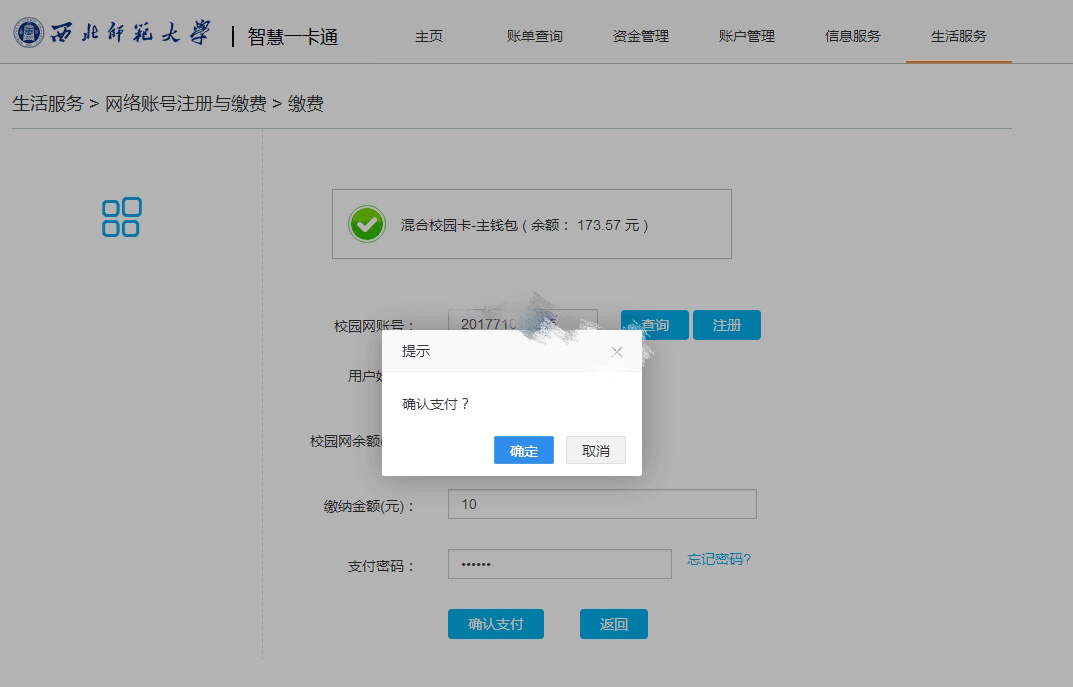The width and height of the screenshot is (1073, 687).
Task: Focus the 缴纳金额 input field
Action: click(x=601, y=504)
